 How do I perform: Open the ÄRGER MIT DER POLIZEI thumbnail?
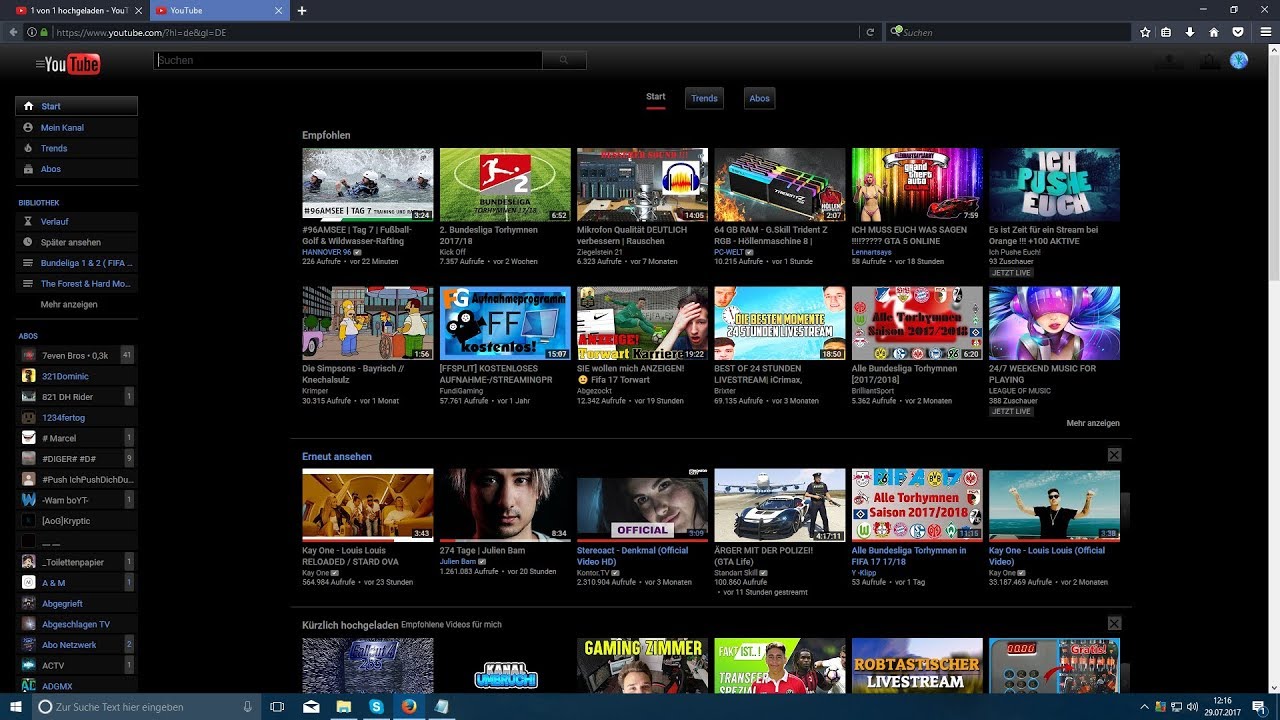tap(779, 505)
